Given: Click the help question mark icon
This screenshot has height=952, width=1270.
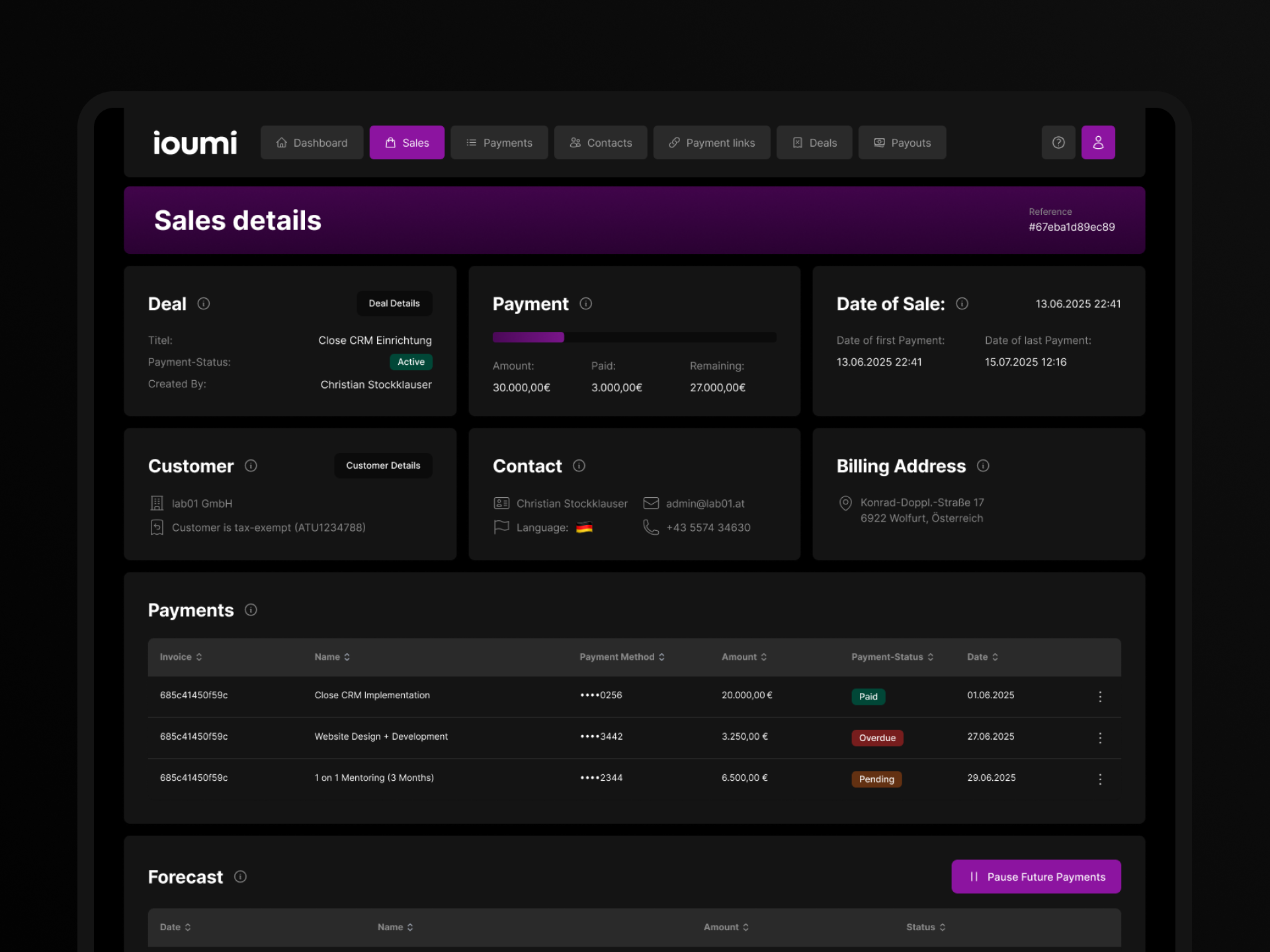Looking at the screenshot, I should pos(1058,143).
